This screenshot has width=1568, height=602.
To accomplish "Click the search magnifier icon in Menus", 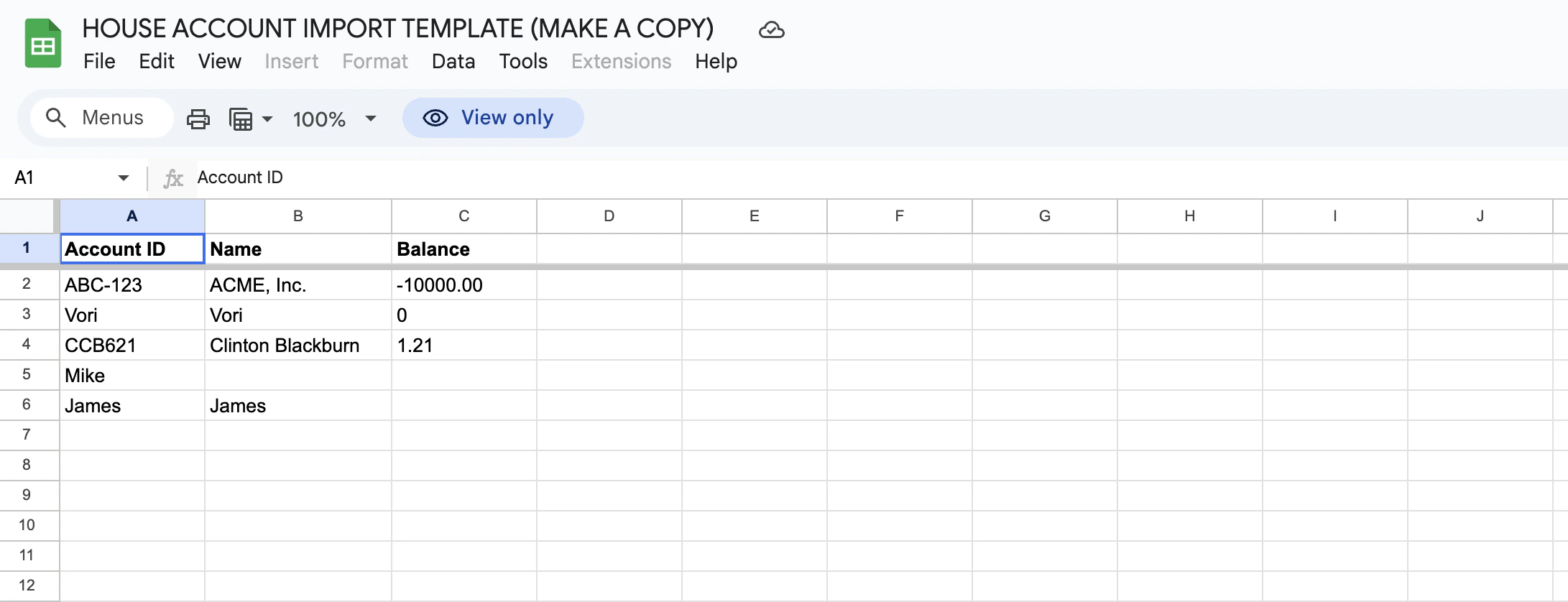I will (x=56, y=118).
